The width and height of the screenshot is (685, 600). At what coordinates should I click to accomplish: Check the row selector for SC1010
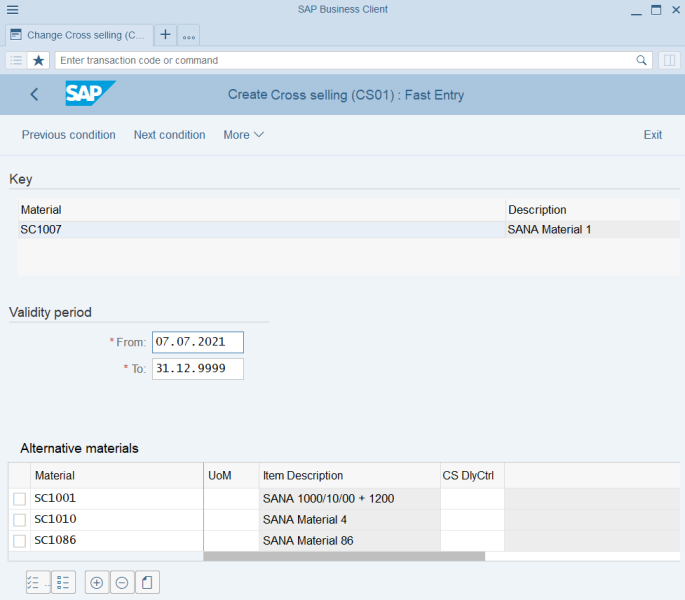click(19, 520)
